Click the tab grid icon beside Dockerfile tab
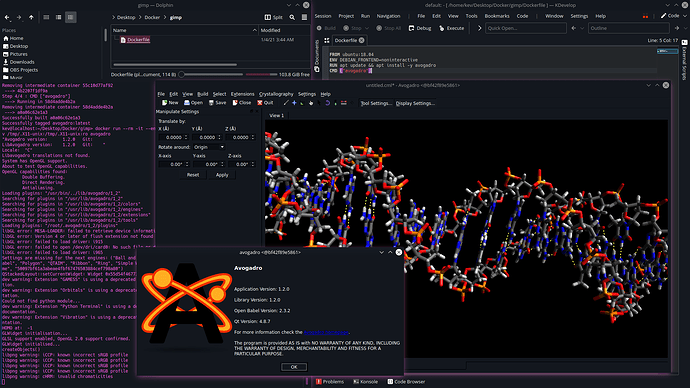690x388 pixels. 327,40
